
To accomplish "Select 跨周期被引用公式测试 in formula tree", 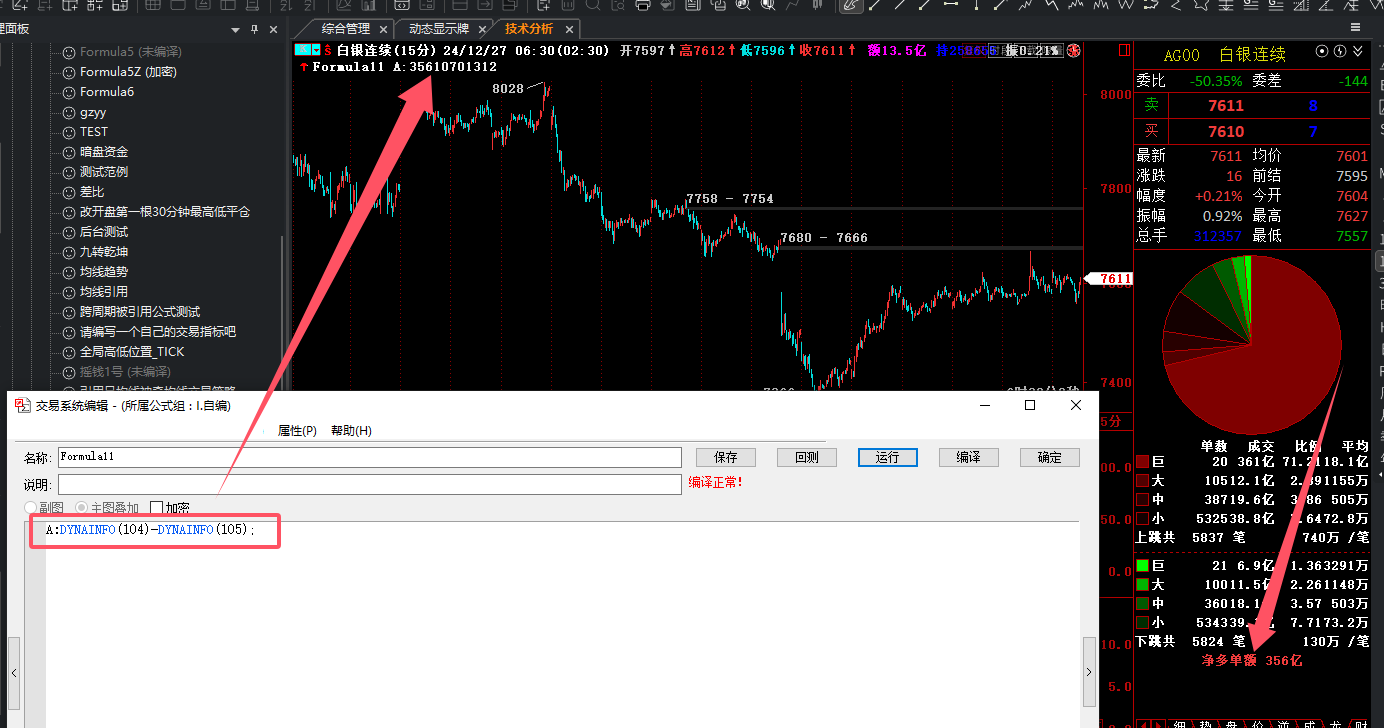I will (140, 312).
